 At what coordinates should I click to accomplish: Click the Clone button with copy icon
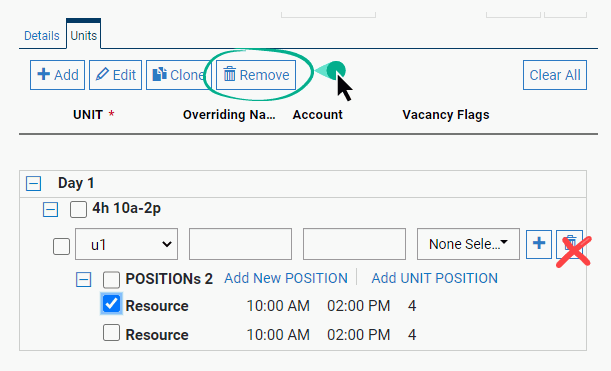point(178,75)
